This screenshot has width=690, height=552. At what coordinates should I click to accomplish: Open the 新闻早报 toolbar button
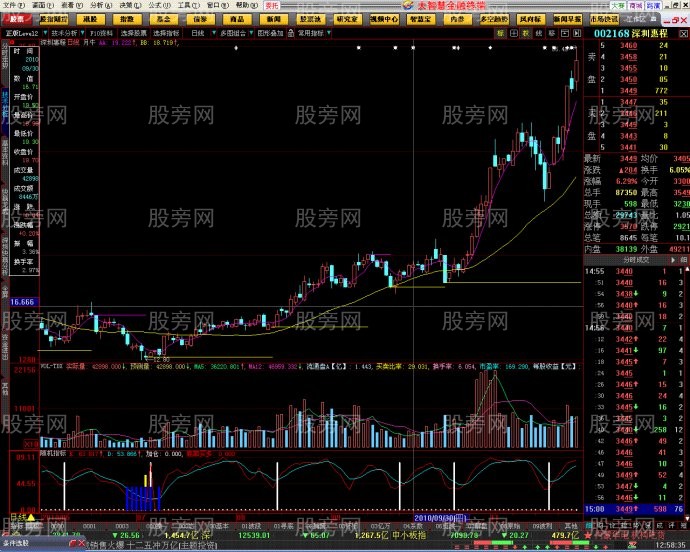coord(568,19)
